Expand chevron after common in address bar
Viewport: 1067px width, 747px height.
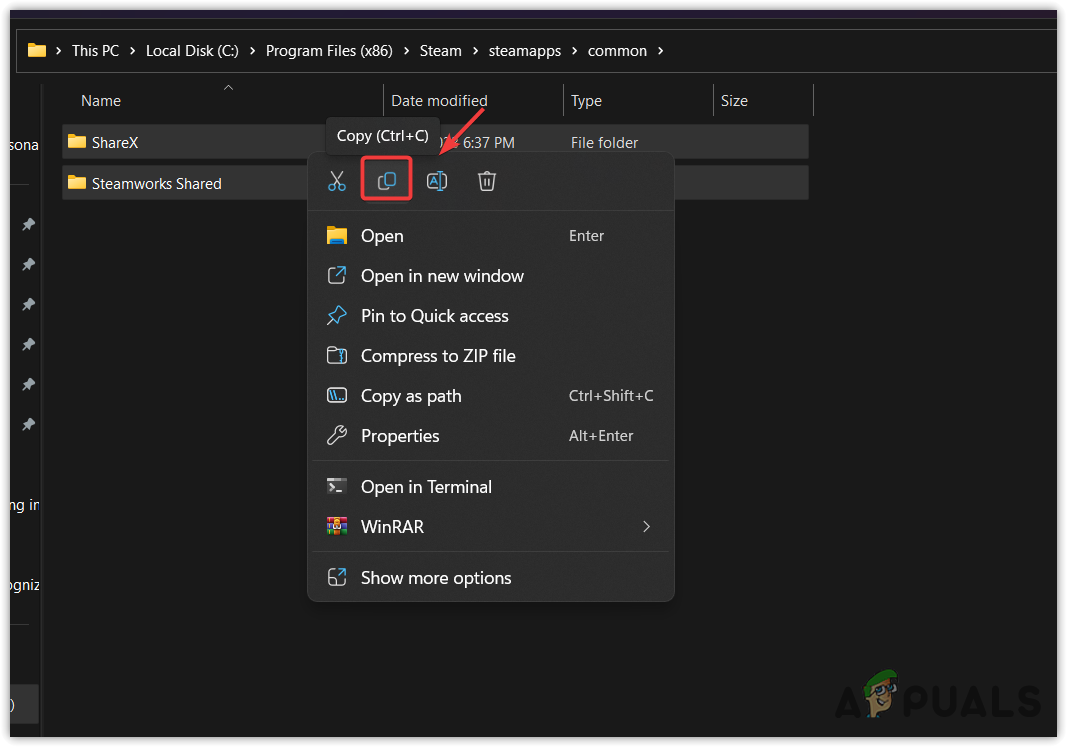661,51
